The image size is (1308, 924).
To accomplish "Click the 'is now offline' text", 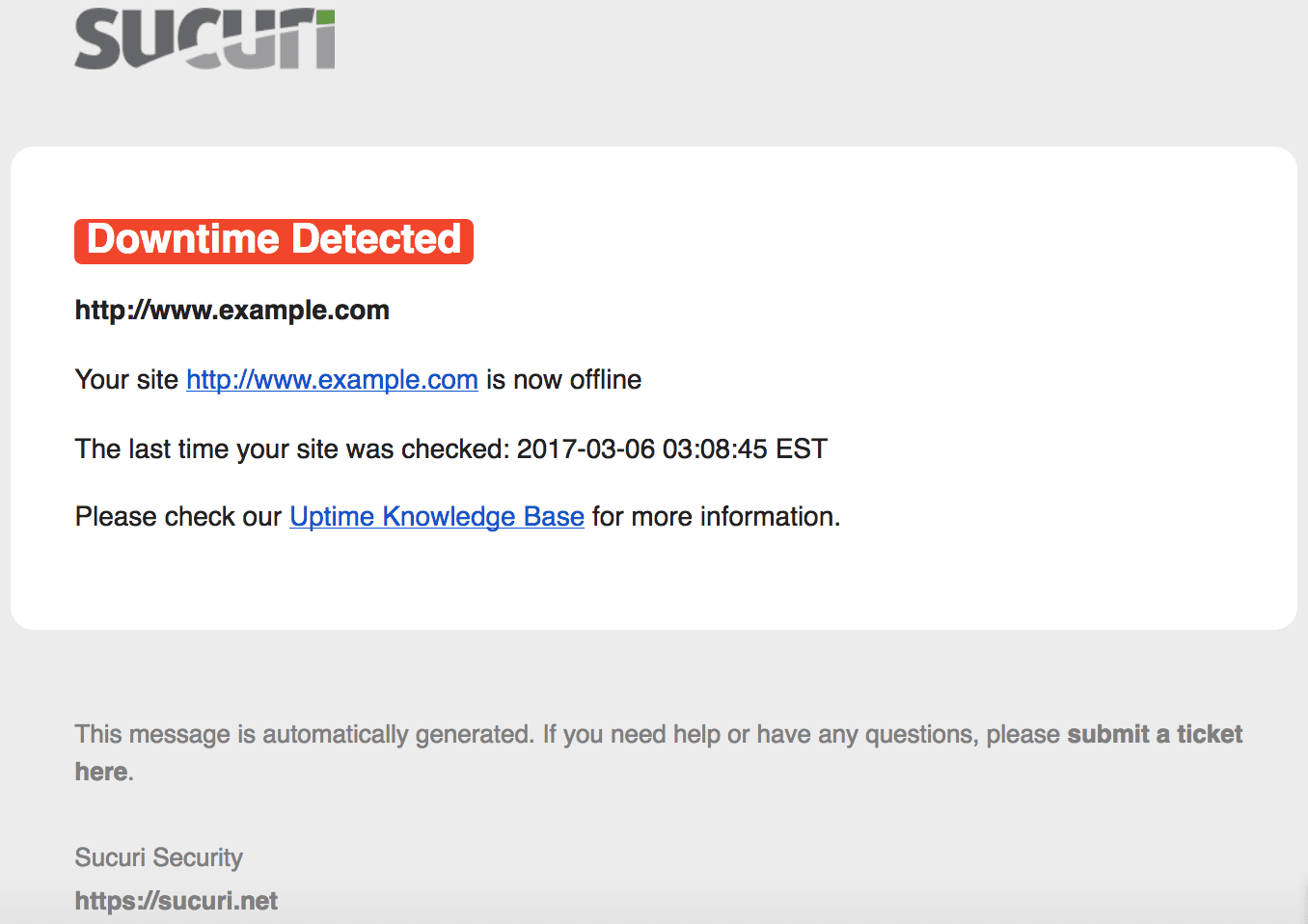I will tap(563, 380).
